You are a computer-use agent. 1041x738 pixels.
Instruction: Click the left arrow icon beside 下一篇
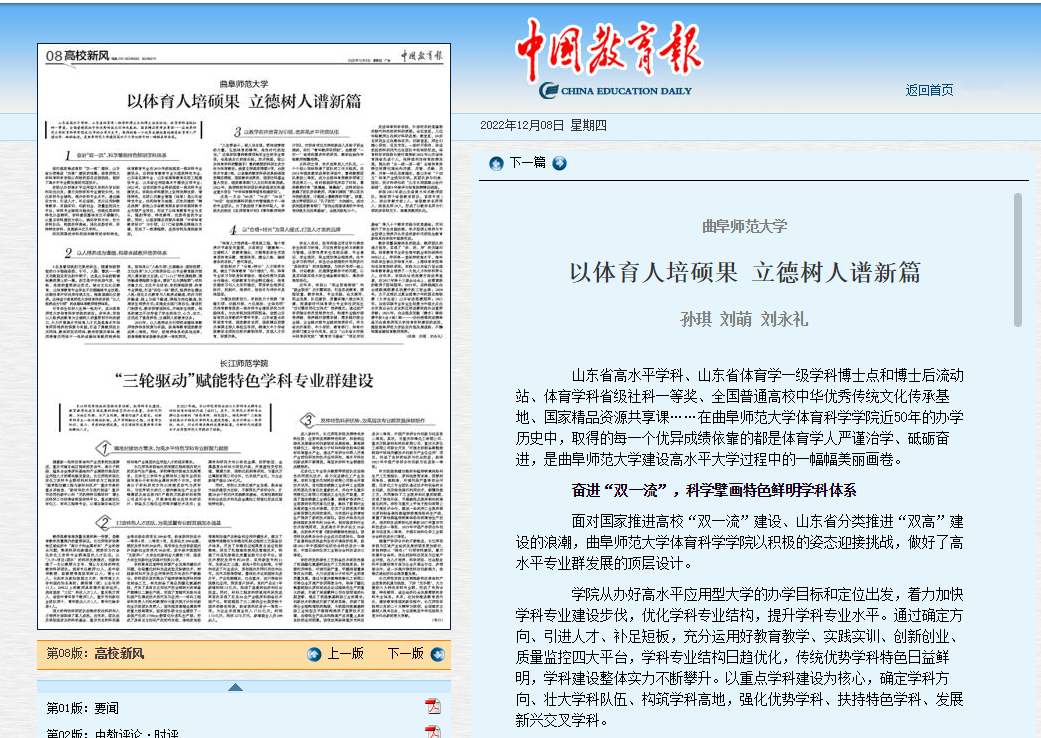pyautogui.click(x=496, y=163)
